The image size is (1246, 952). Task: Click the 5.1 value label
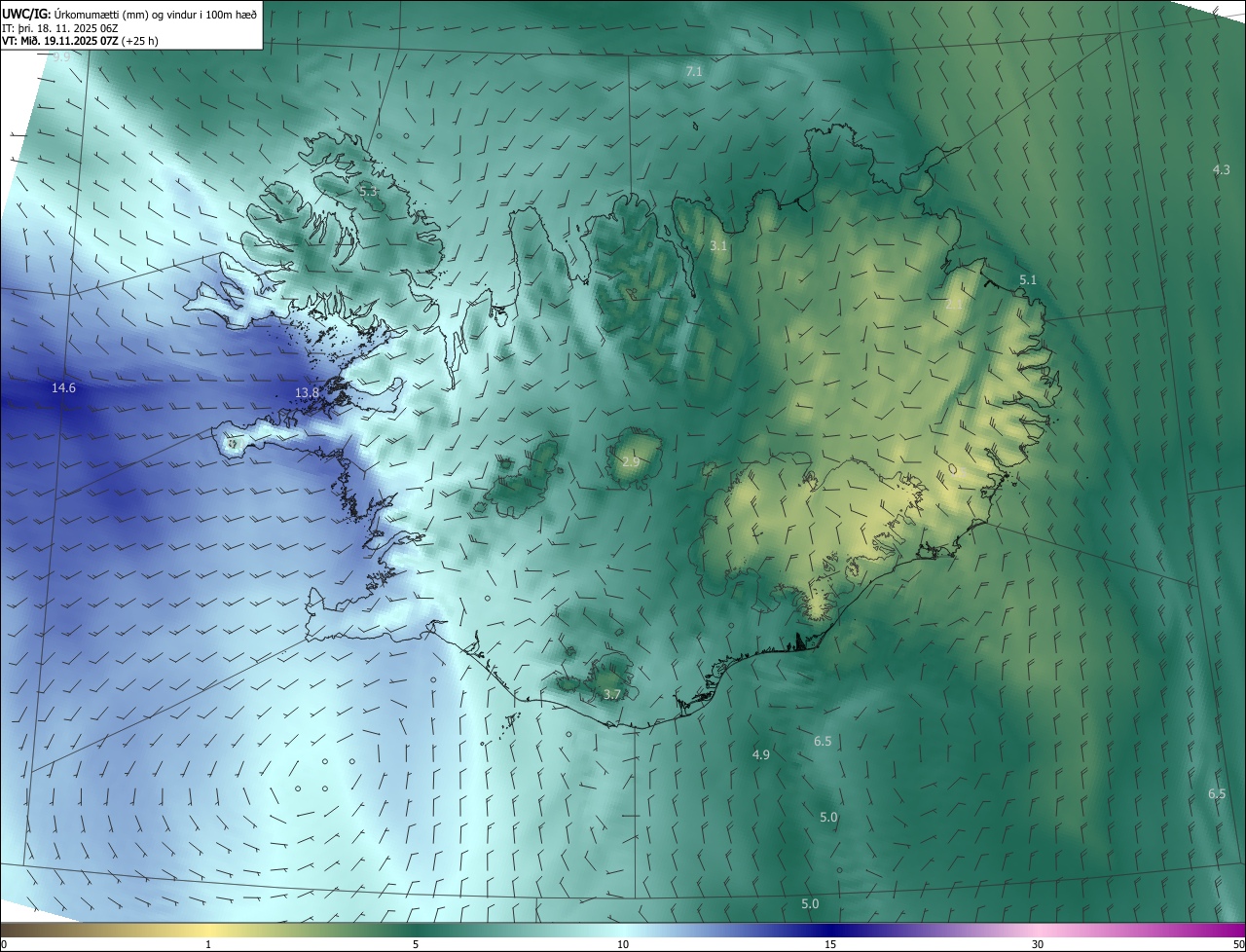coord(1028,280)
